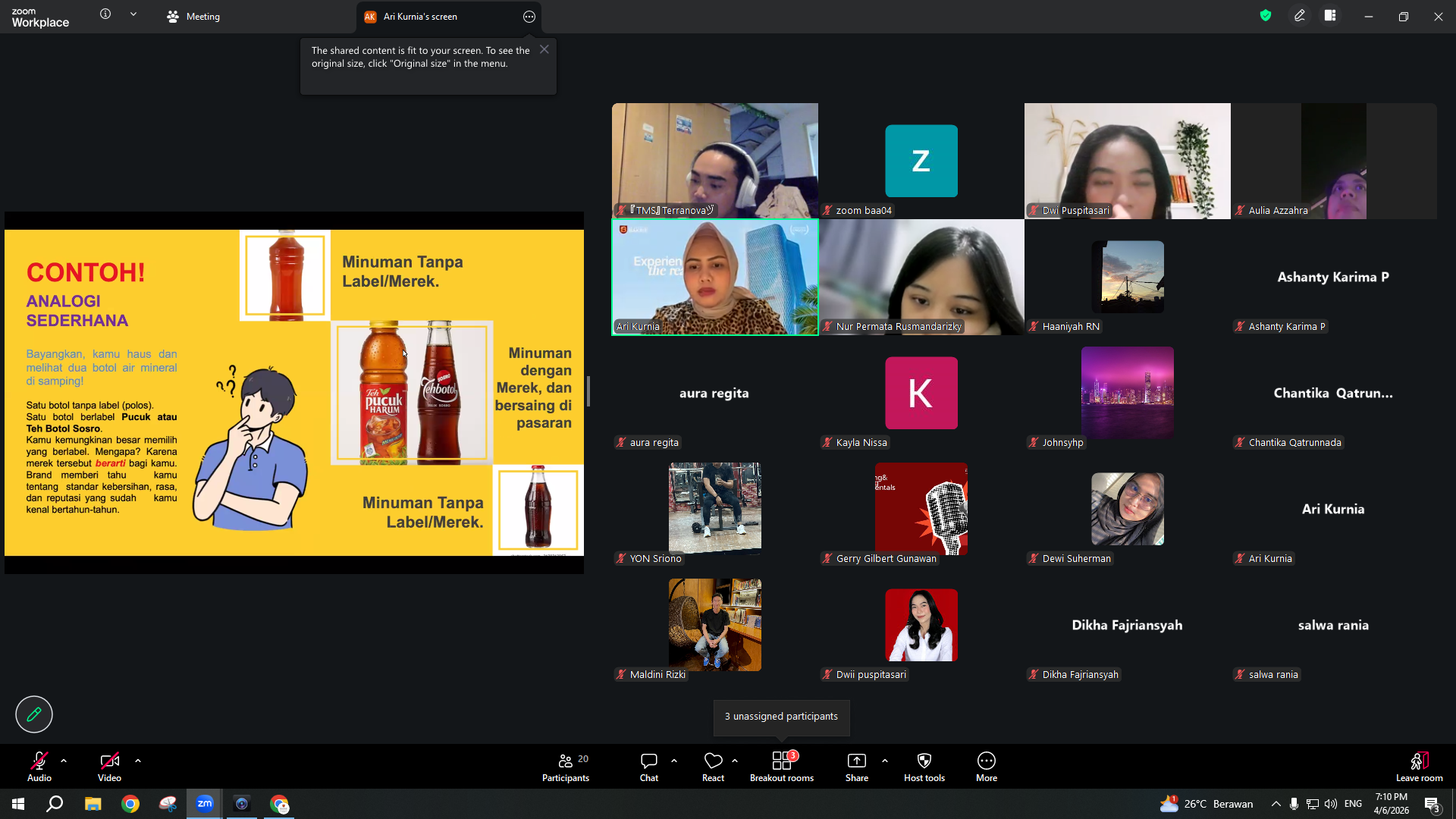Select Maldini Rizki's profile picture tile
Viewport: 1456px width, 819px height.
[715, 625]
